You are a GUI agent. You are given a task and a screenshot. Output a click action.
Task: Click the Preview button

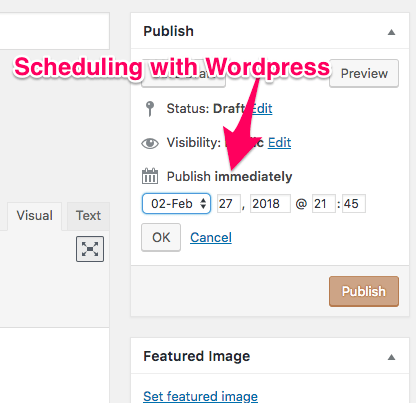(x=364, y=74)
